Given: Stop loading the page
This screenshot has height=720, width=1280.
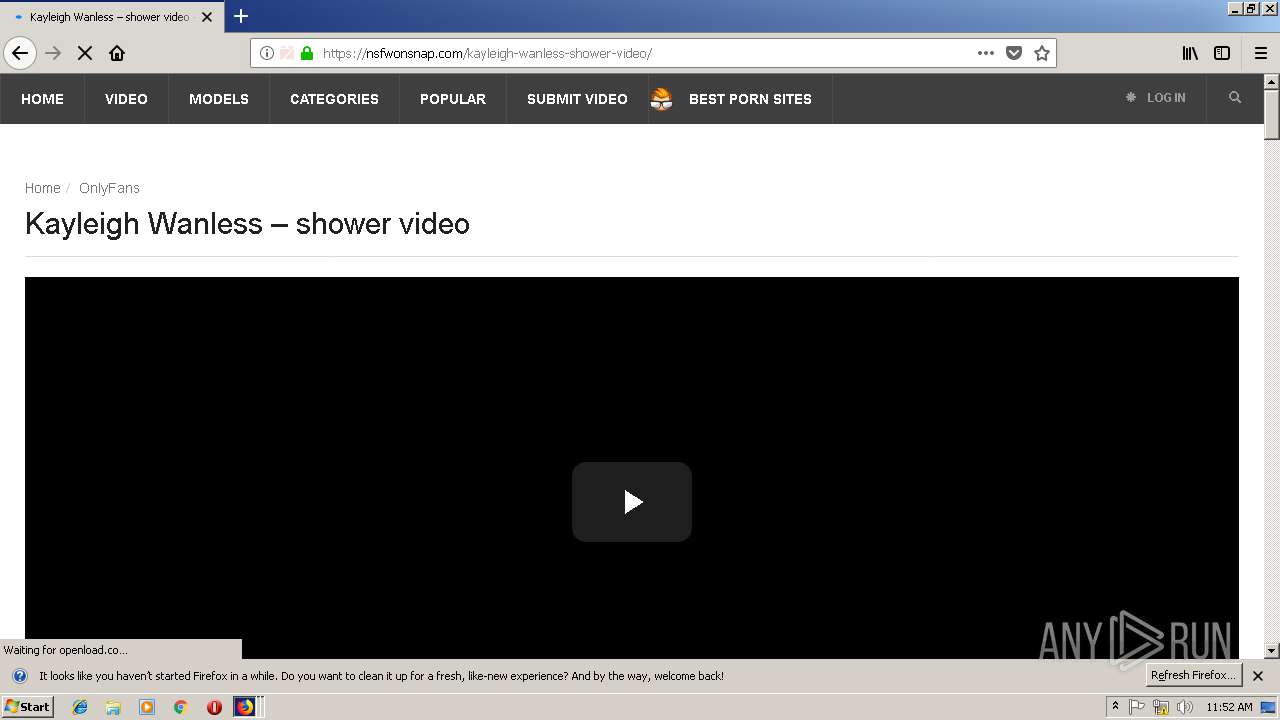Looking at the screenshot, I should click(85, 53).
